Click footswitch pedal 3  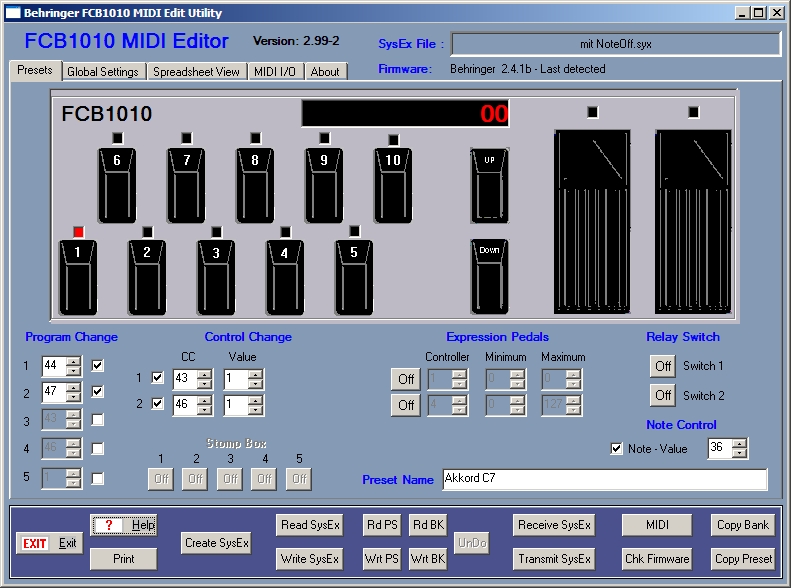point(216,277)
